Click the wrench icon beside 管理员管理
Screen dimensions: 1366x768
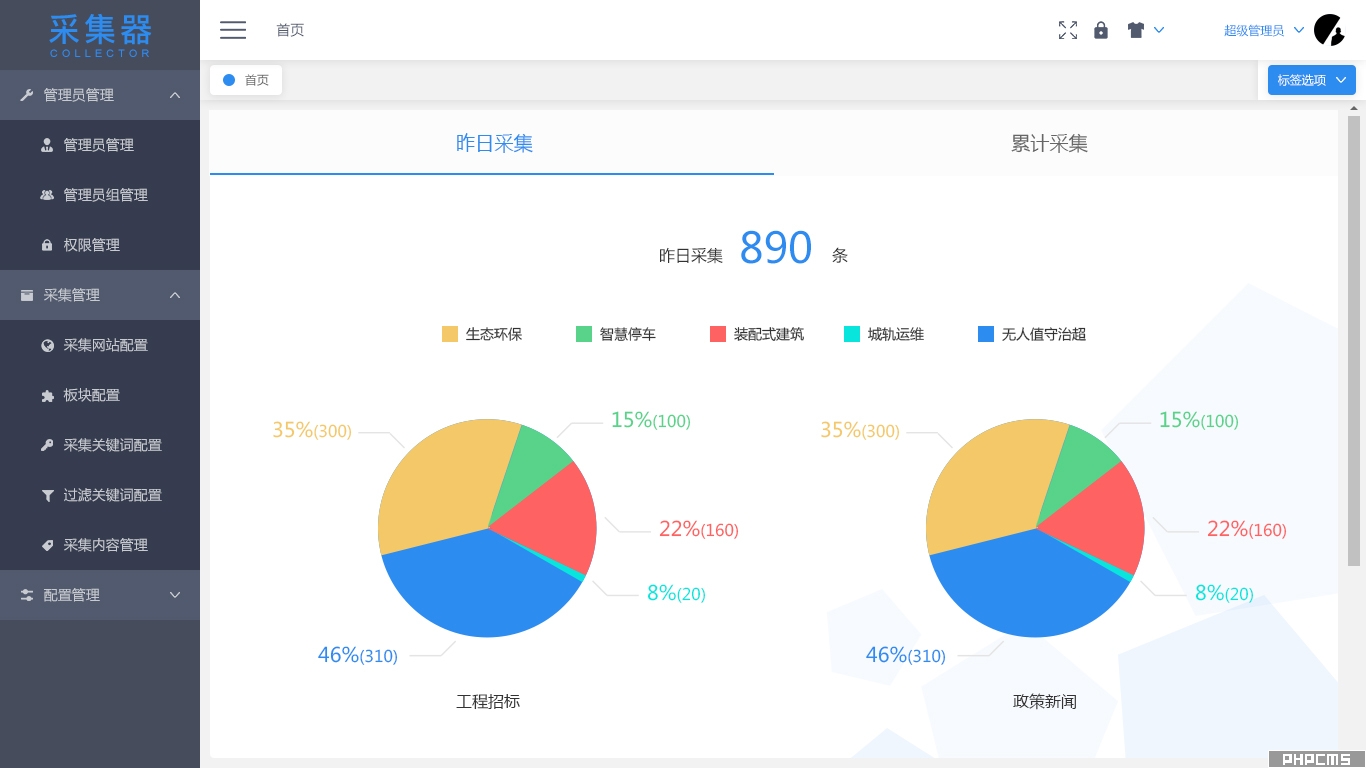click(27, 95)
